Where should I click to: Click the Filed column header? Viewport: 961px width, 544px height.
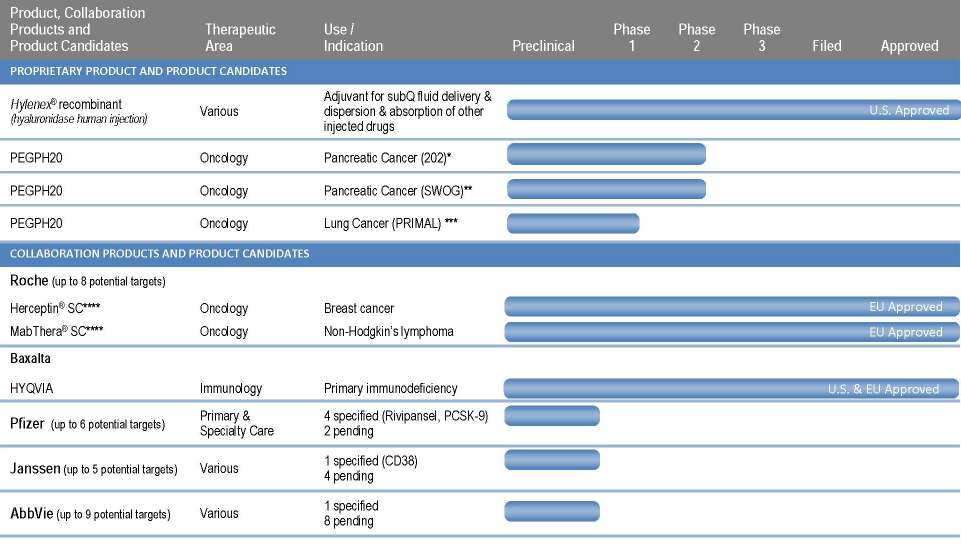click(826, 46)
